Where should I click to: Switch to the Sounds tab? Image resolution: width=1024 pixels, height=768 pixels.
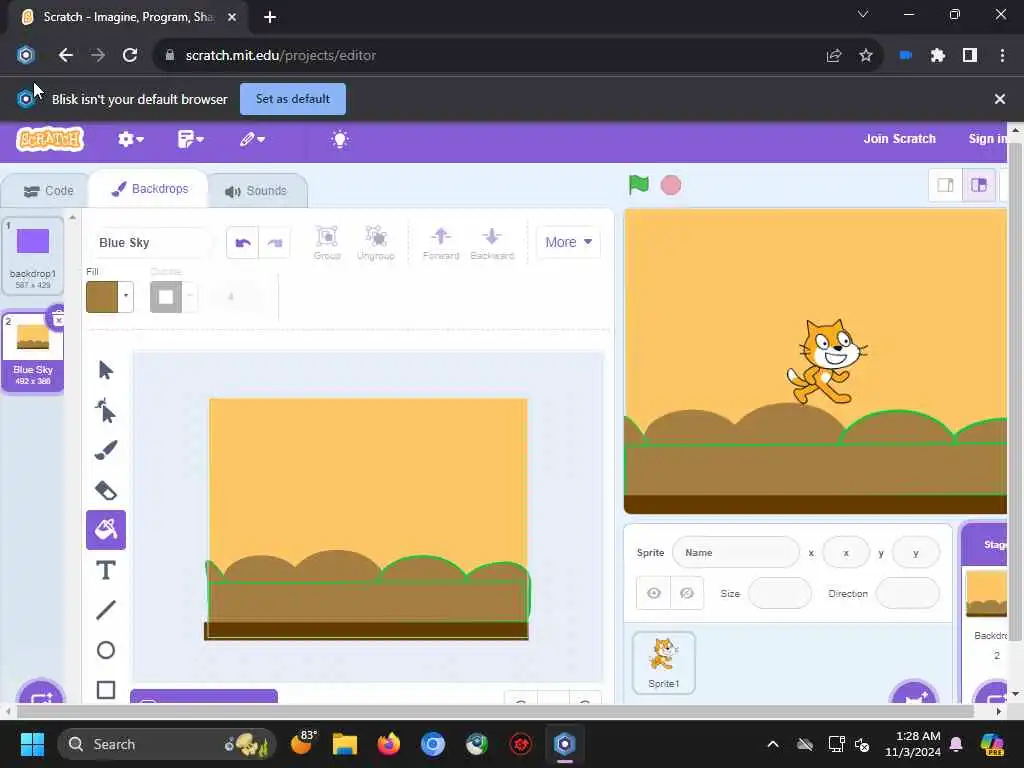256,191
